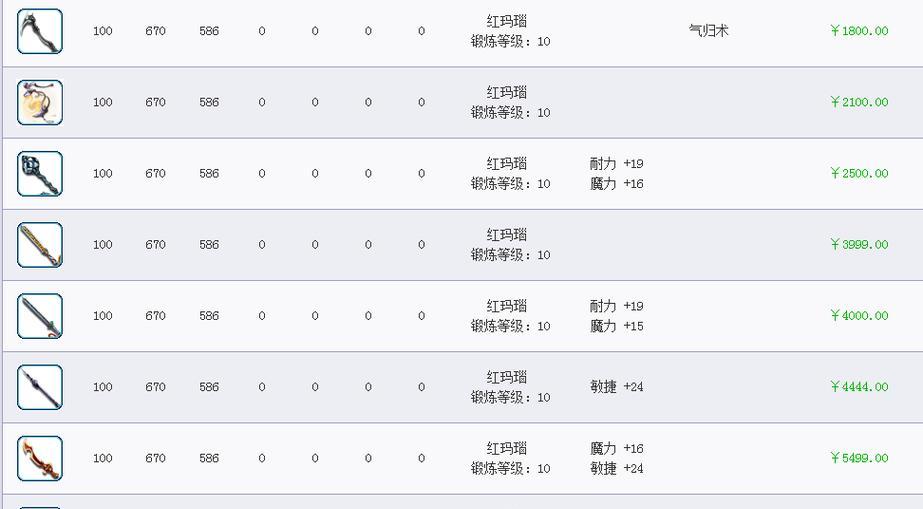Click the 气归术 skill text
Screen dimensions: 923x509
click(709, 31)
